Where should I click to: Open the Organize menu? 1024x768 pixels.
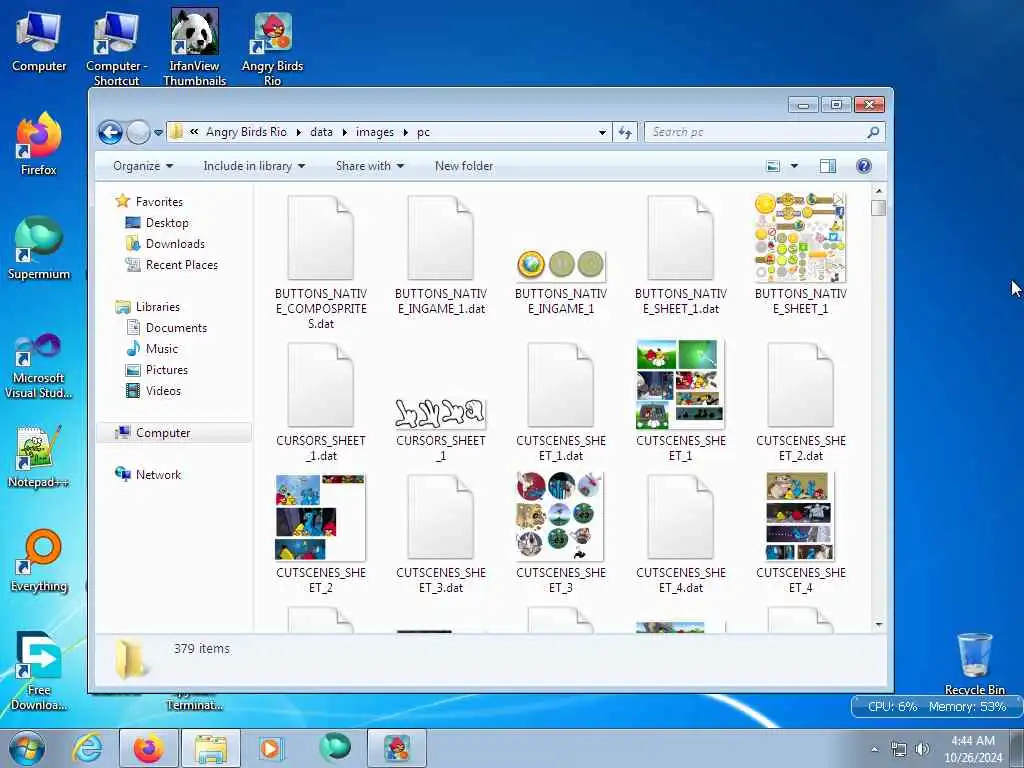coord(143,166)
